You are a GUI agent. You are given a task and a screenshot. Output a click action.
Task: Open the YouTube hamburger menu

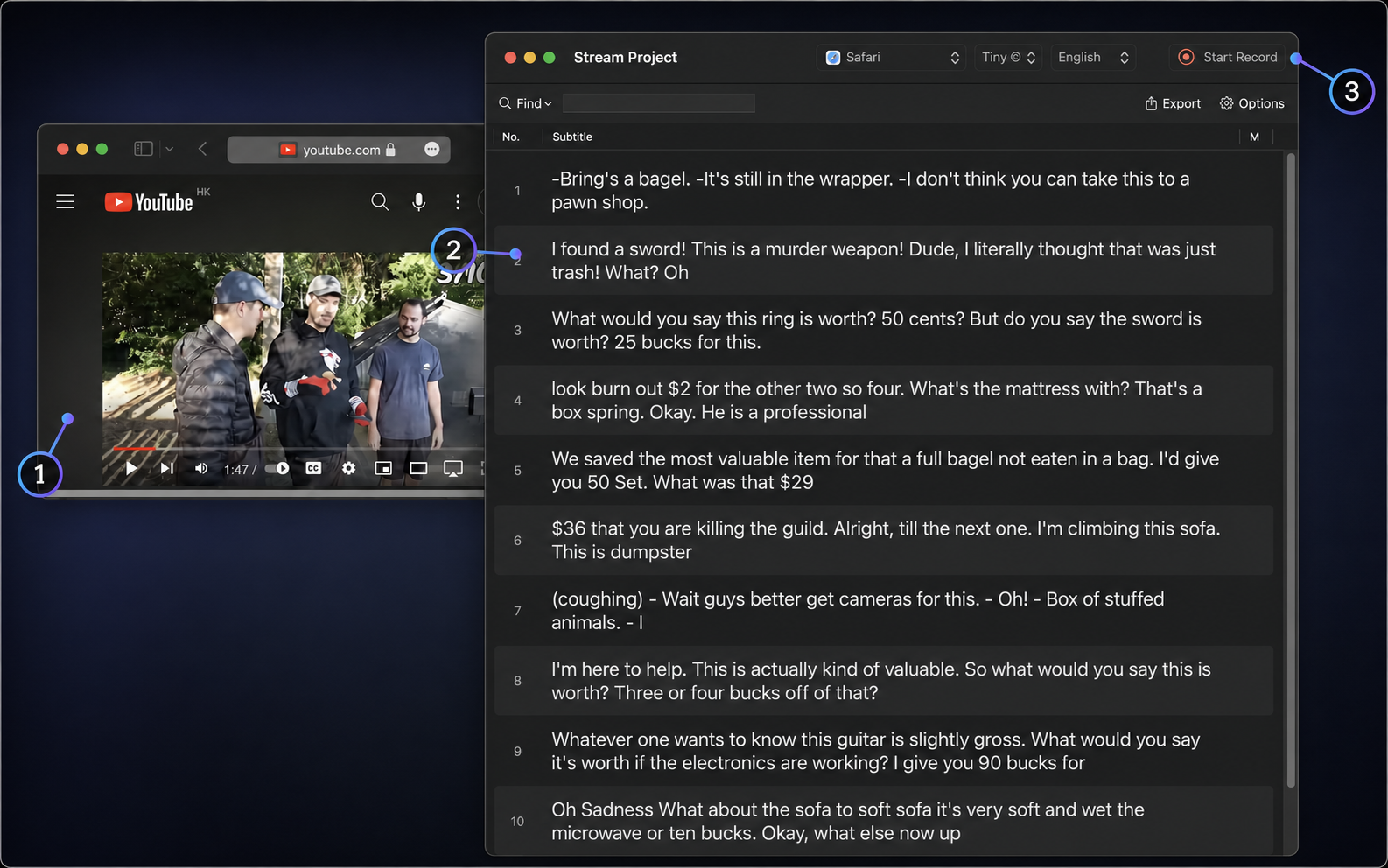pos(66,202)
